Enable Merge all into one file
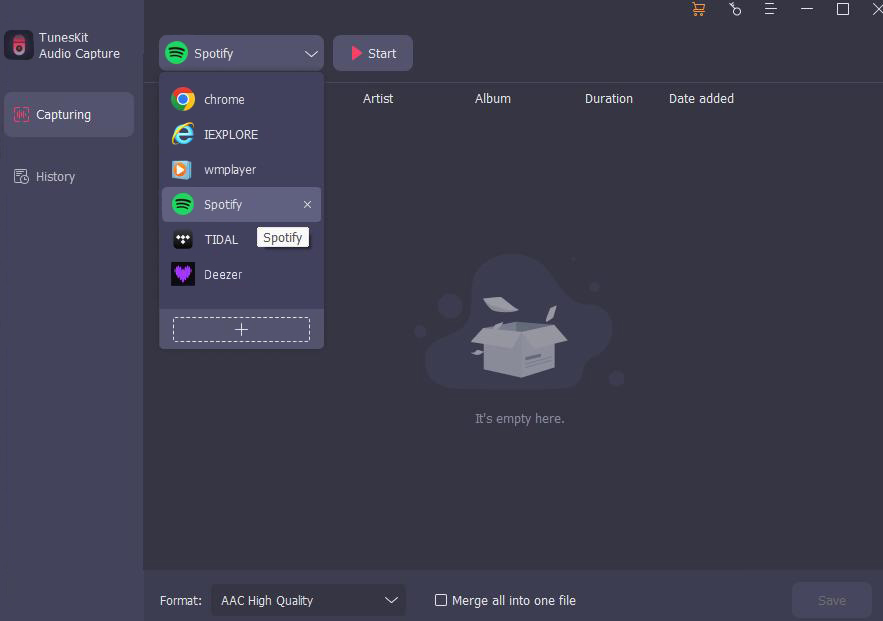The image size is (883, 621). 441,600
